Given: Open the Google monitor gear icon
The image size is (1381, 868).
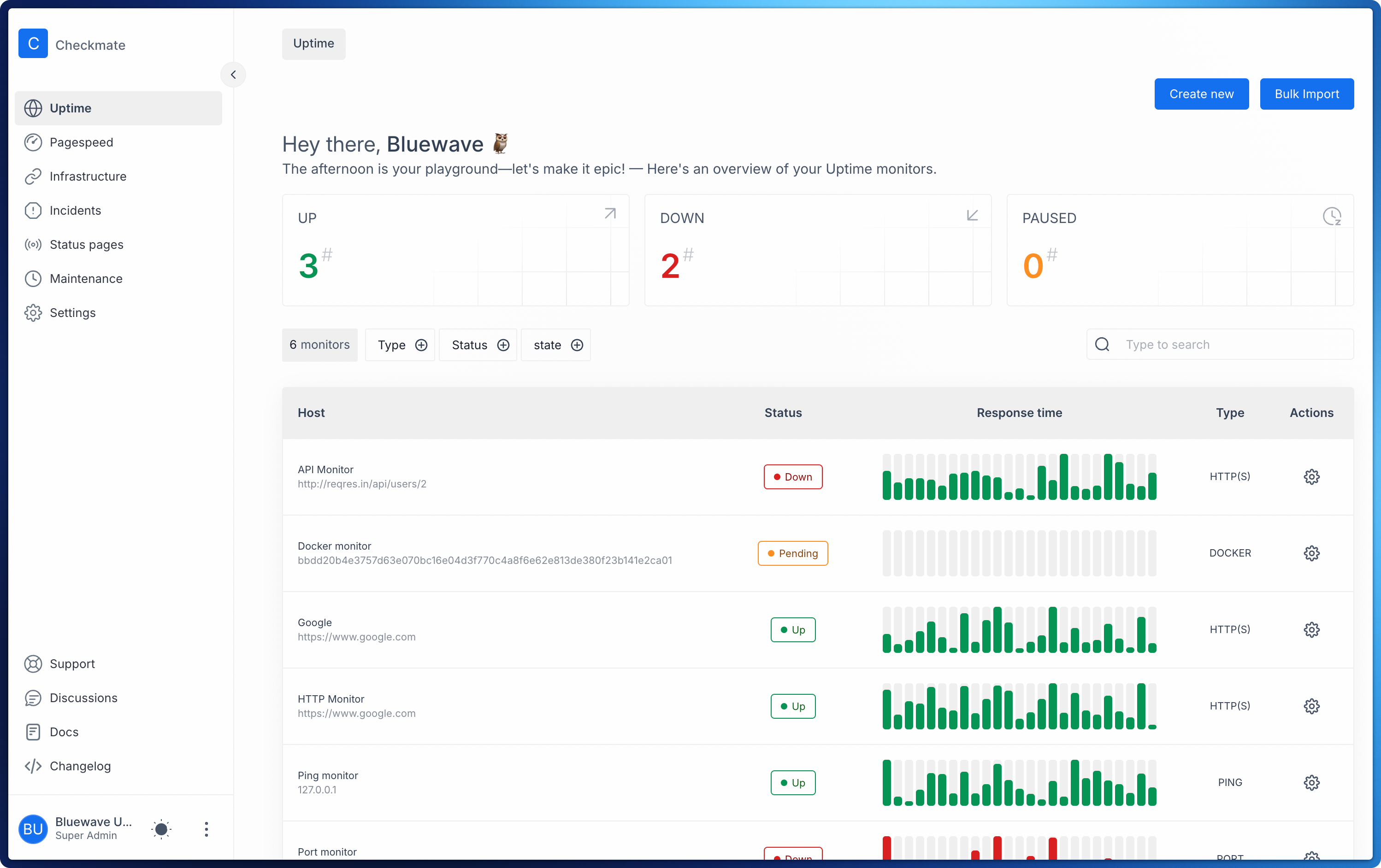Looking at the screenshot, I should [1311, 629].
